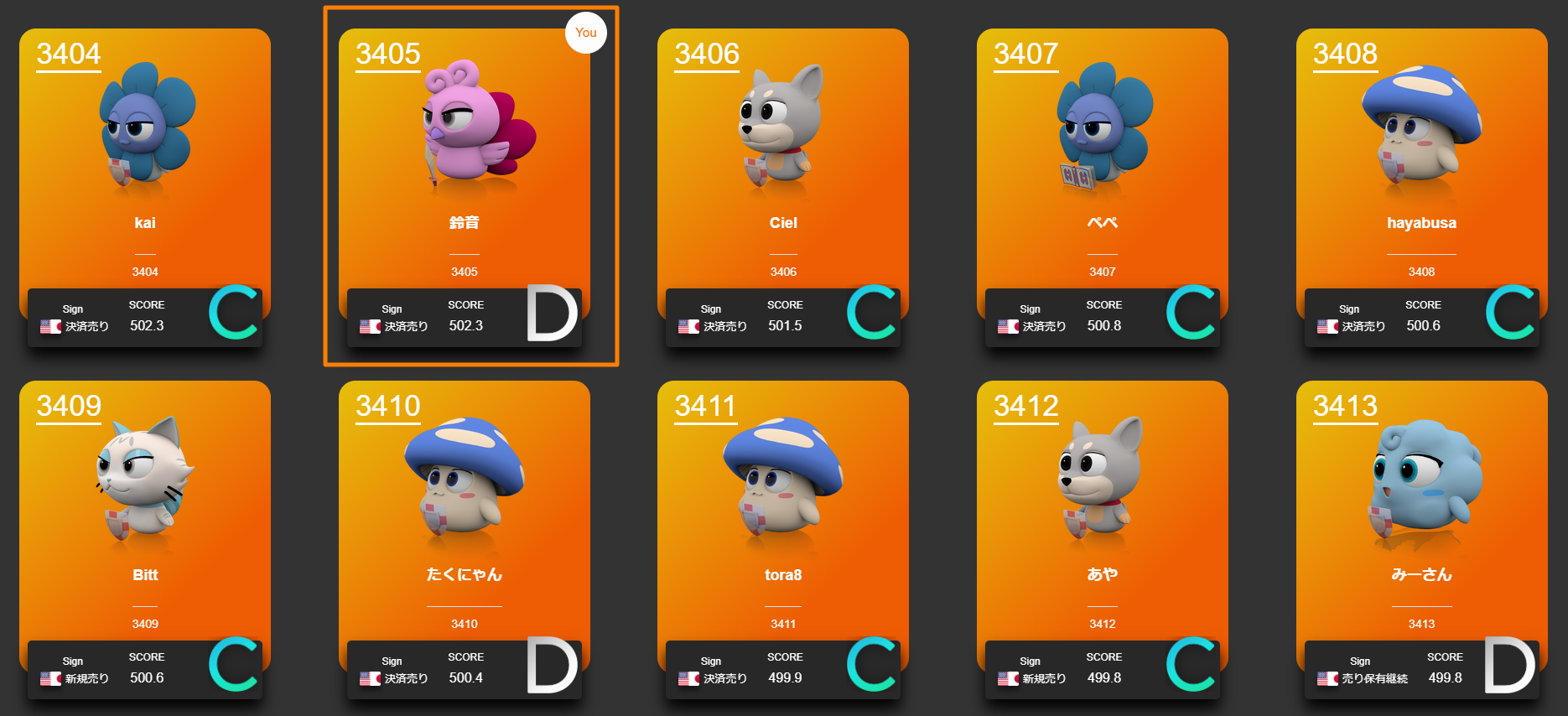
Task: Click the flag icon on hayabusa's Sign panel
Action: coord(1327,327)
